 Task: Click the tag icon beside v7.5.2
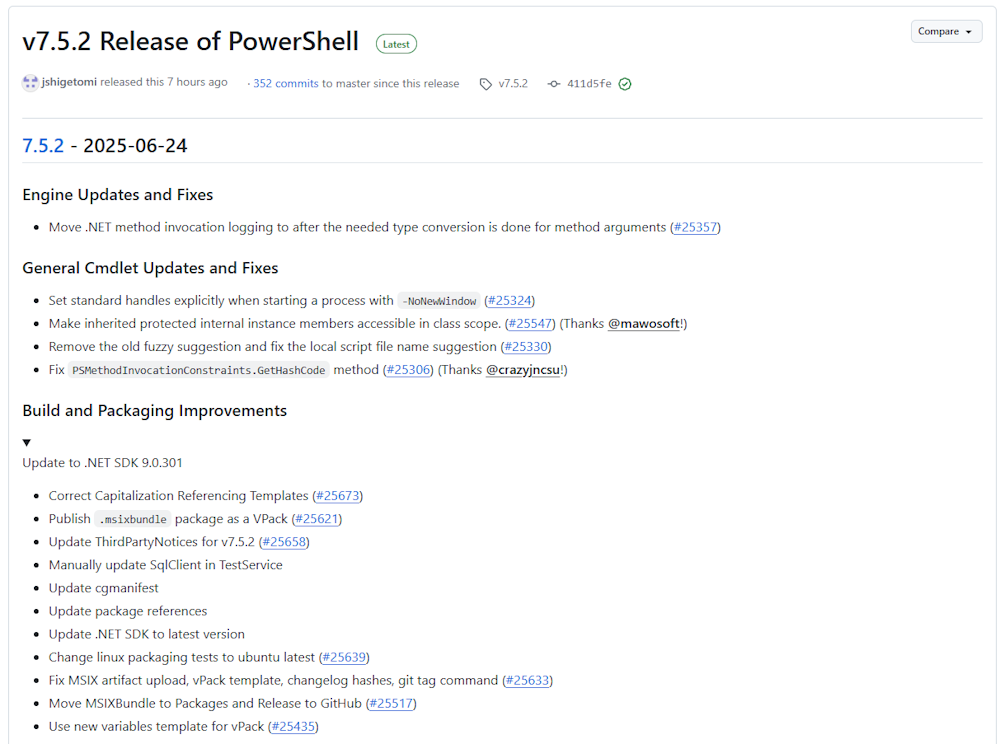point(486,84)
